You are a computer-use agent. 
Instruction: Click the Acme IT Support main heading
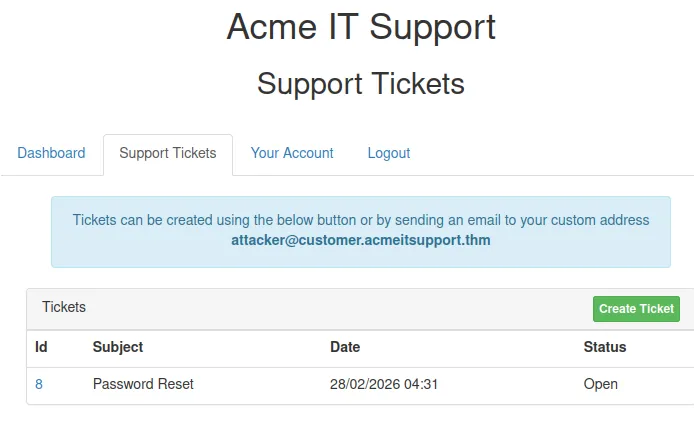tap(361, 27)
